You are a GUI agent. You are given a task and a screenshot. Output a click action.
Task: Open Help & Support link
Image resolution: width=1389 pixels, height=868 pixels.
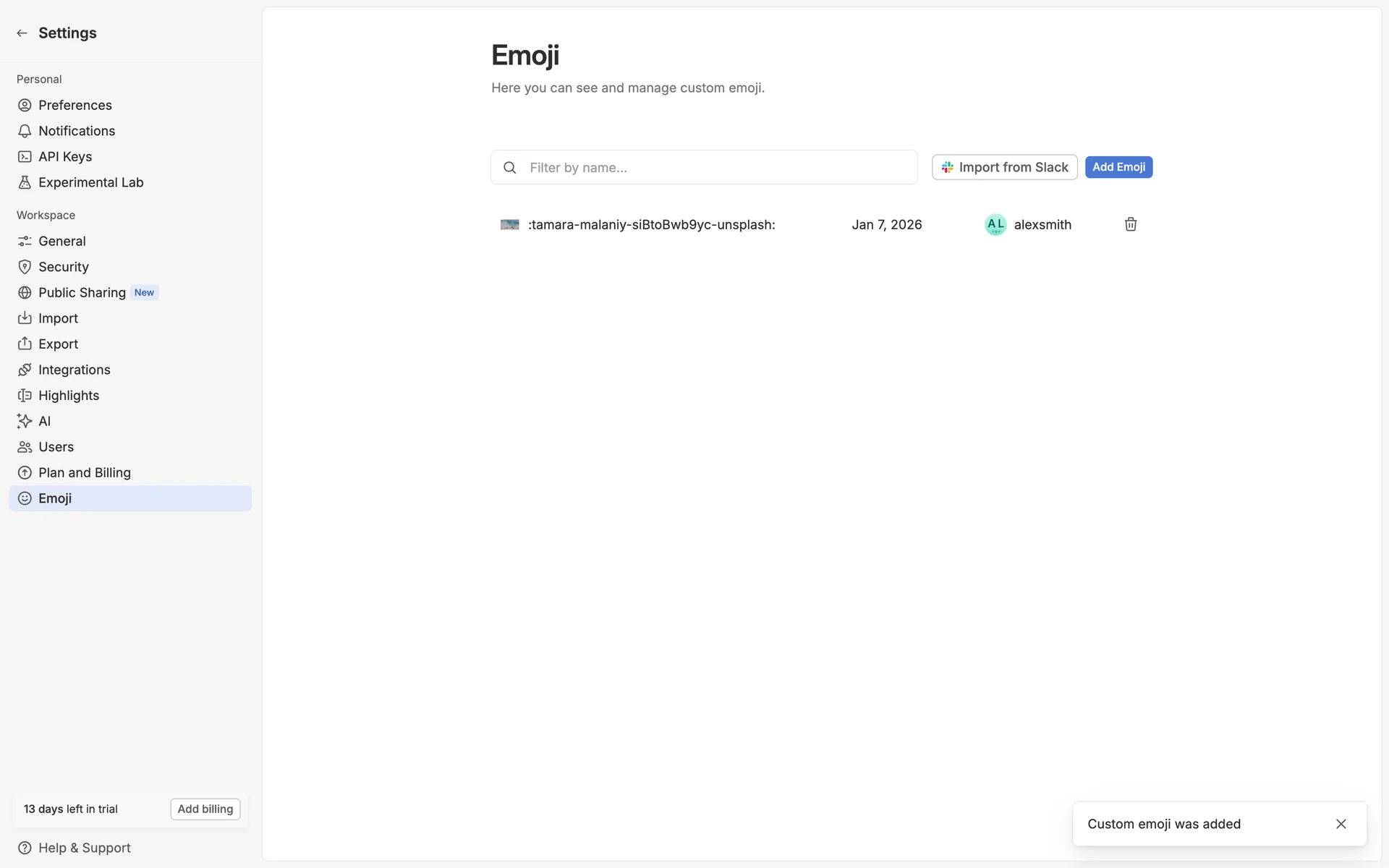pyautogui.click(x=84, y=848)
